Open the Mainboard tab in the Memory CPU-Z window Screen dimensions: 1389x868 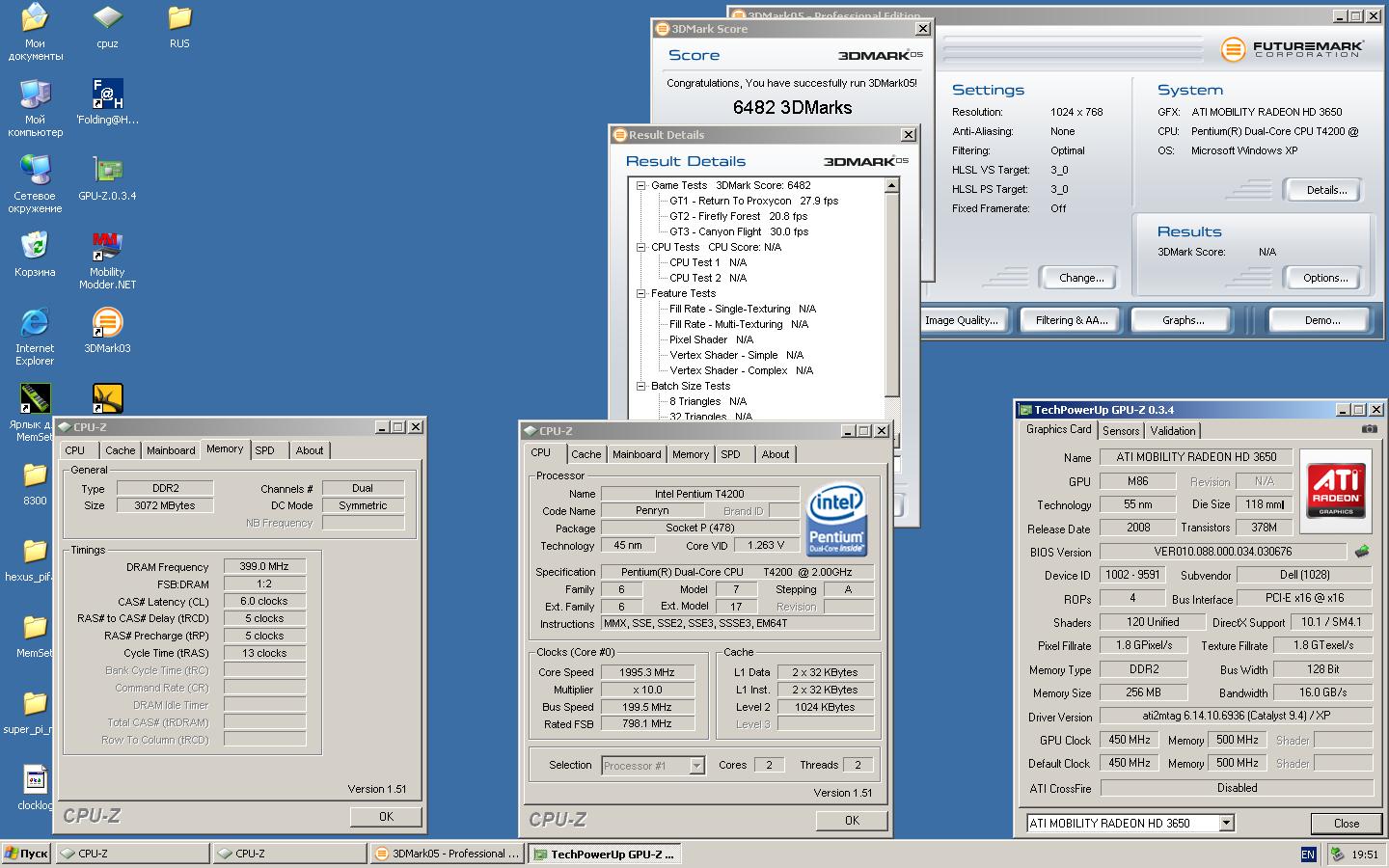(x=171, y=450)
